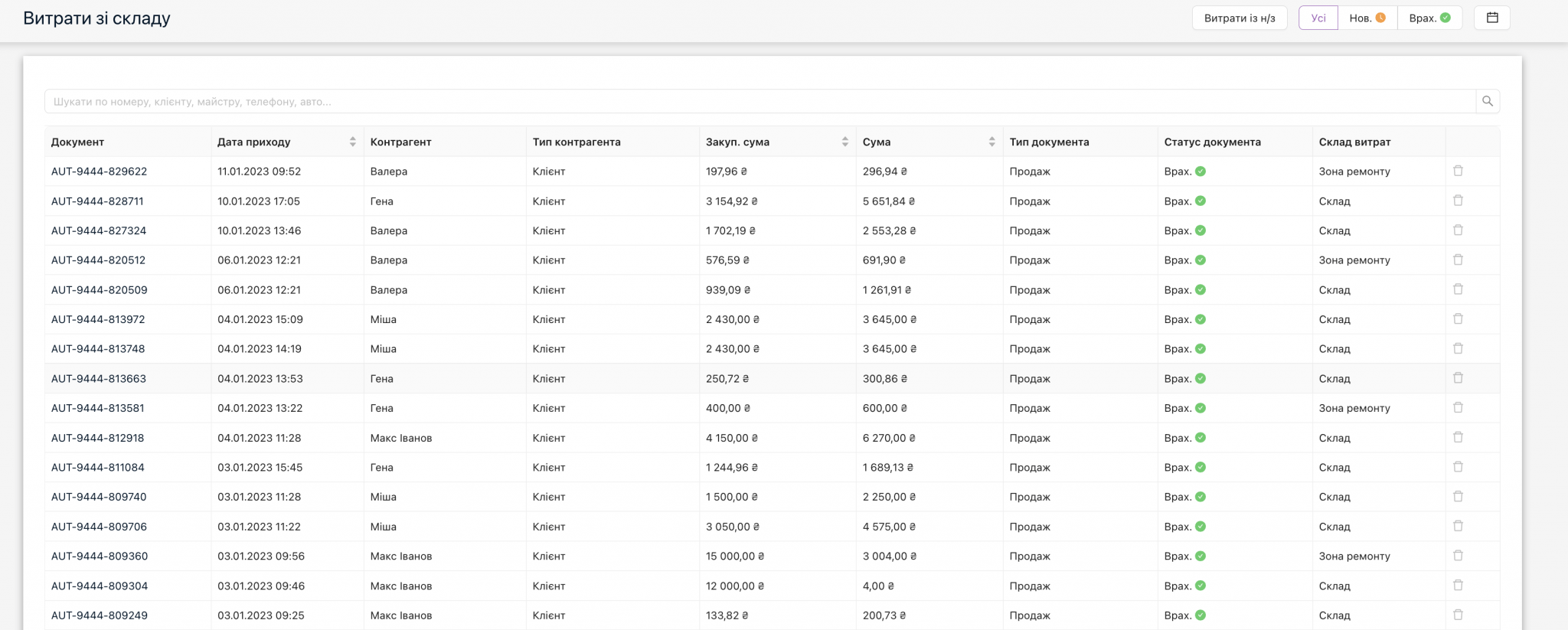Open document AUT-9444-827324

pos(99,230)
